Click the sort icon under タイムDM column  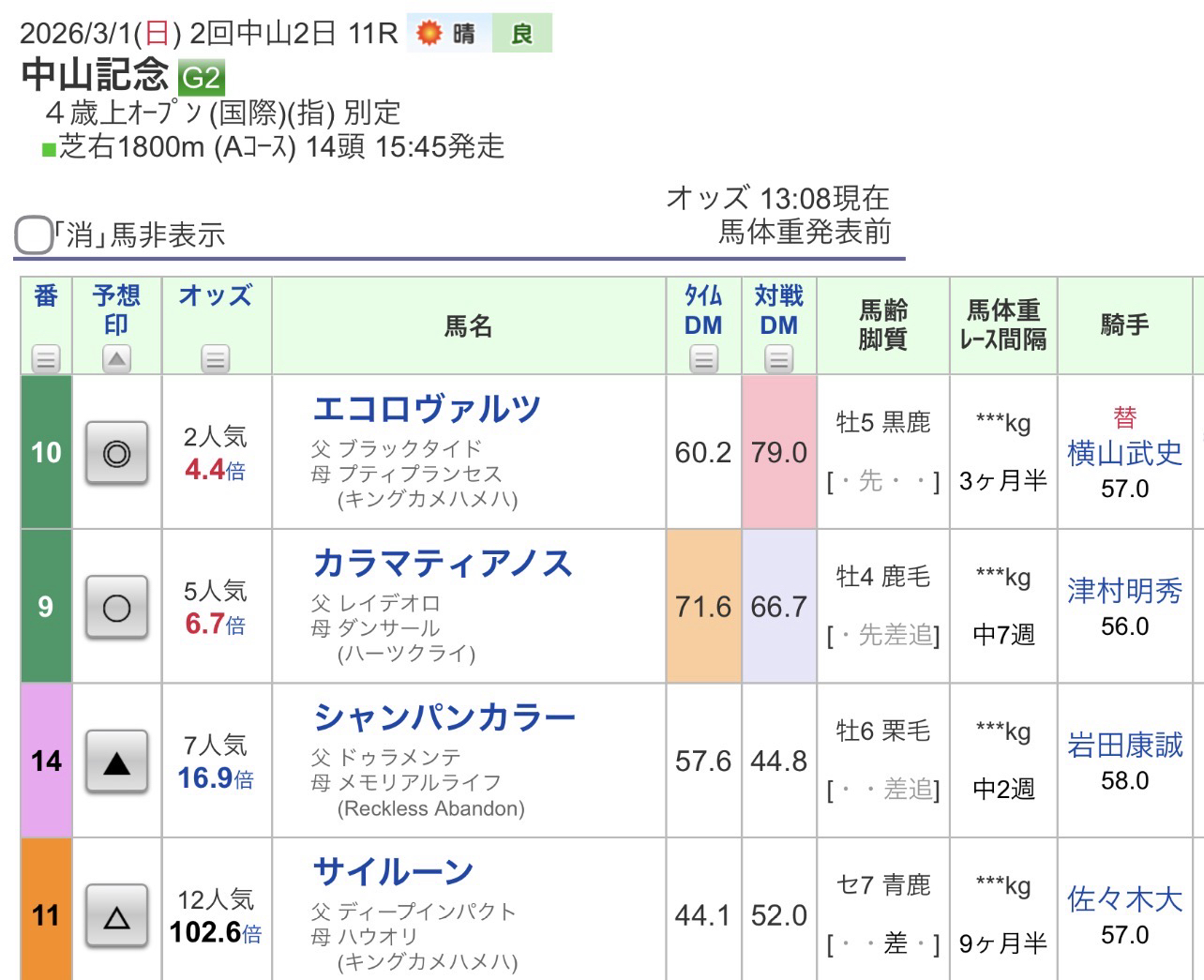pos(703,358)
